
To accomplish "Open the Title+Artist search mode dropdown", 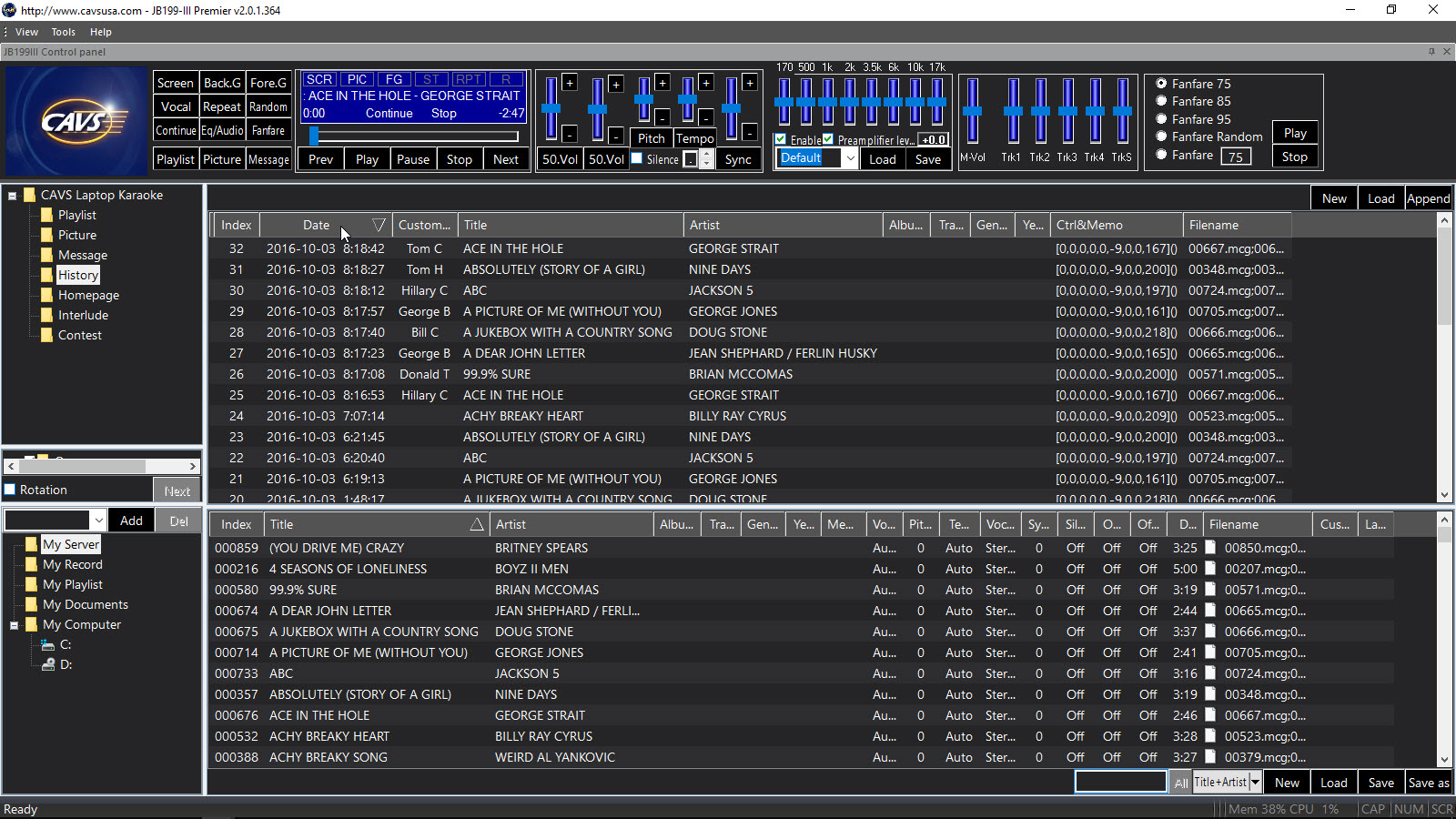I will pyautogui.click(x=1256, y=782).
